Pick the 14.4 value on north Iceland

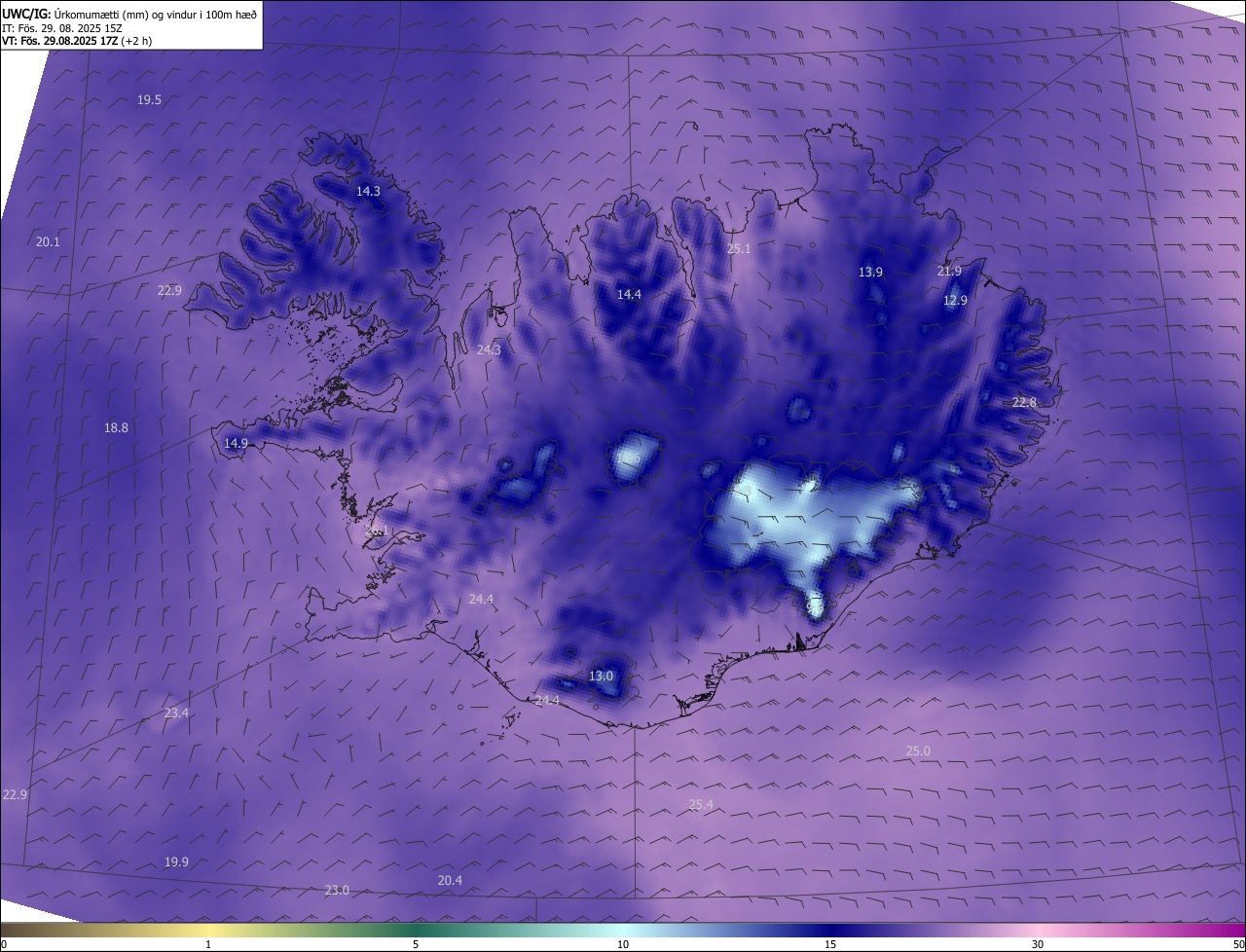click(x=630, y=294)
